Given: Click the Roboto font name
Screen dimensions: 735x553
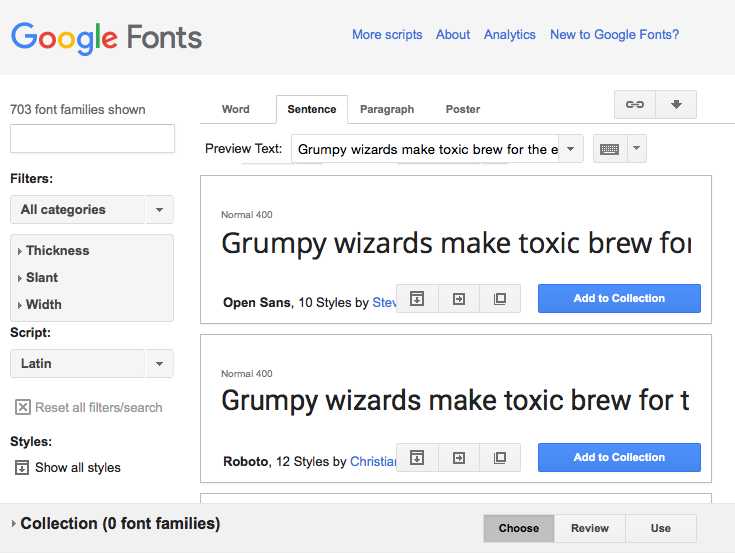Looking at the screenshot, I should pyautogui.click(x=246, y=462).
